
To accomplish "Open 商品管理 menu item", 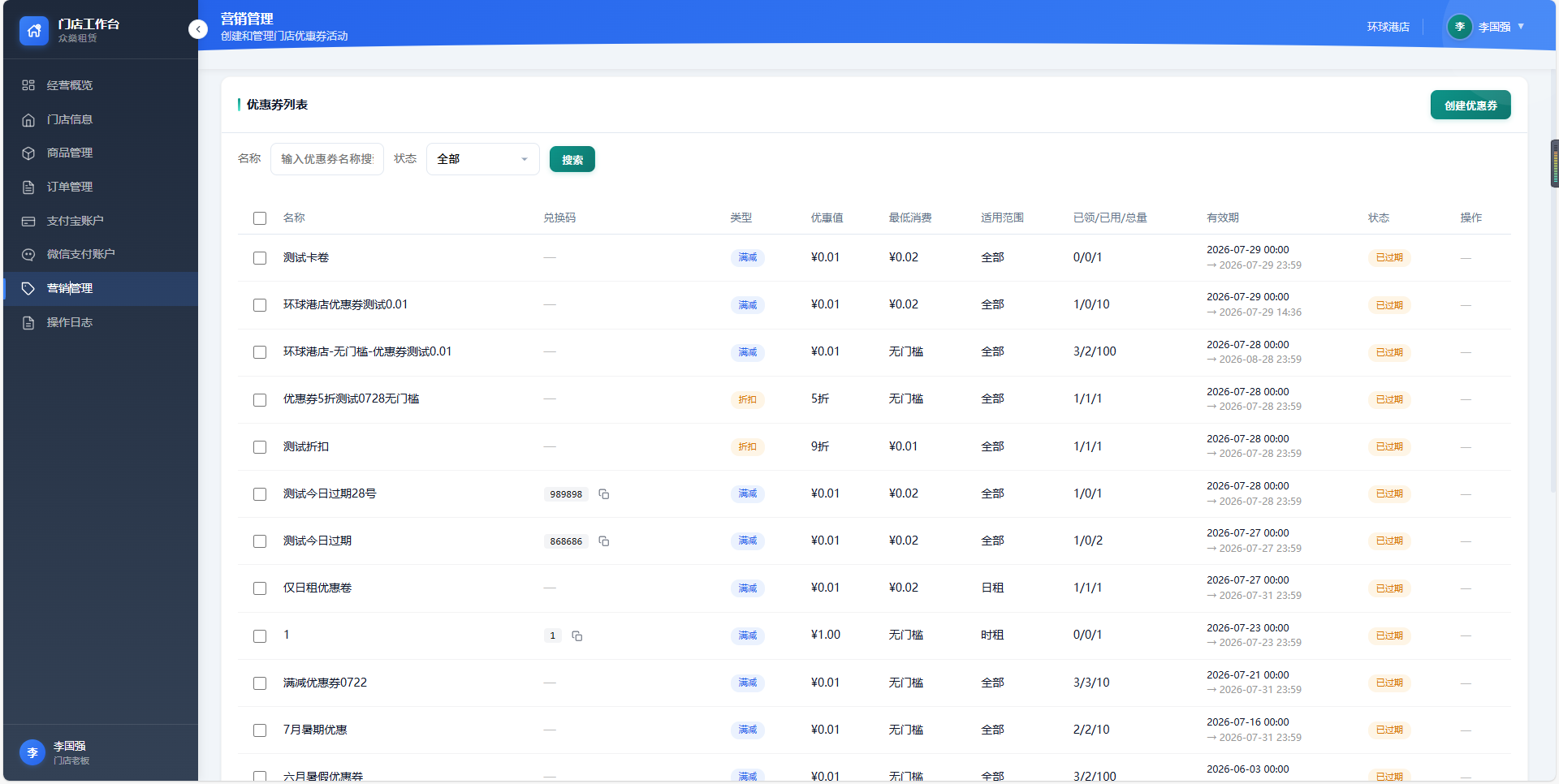I will pos(101,153).
